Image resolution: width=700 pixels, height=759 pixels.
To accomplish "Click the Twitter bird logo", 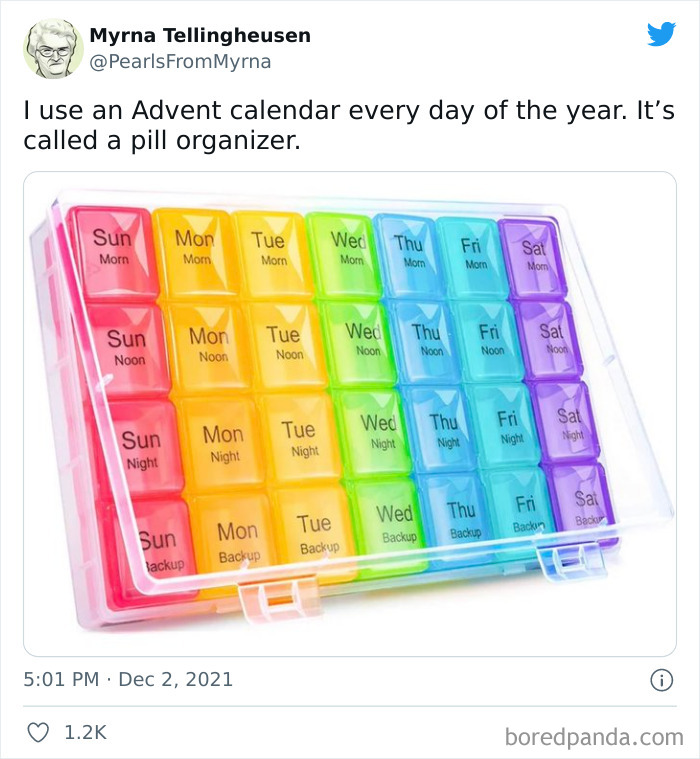I will point(661,34).
